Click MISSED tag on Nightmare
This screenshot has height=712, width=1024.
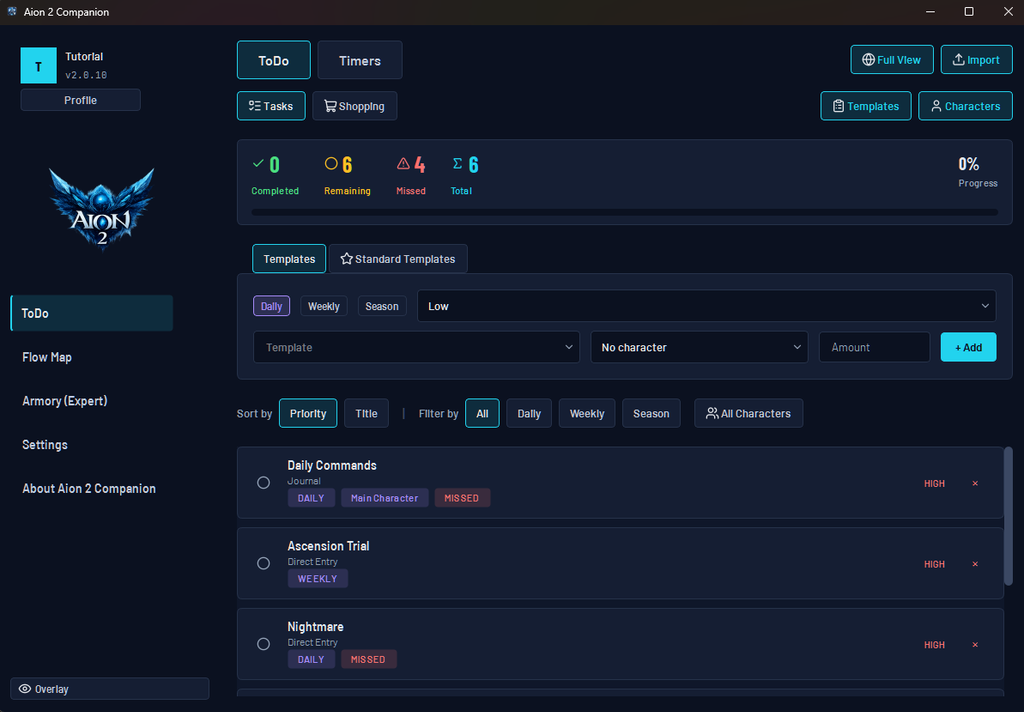(368, 659)
